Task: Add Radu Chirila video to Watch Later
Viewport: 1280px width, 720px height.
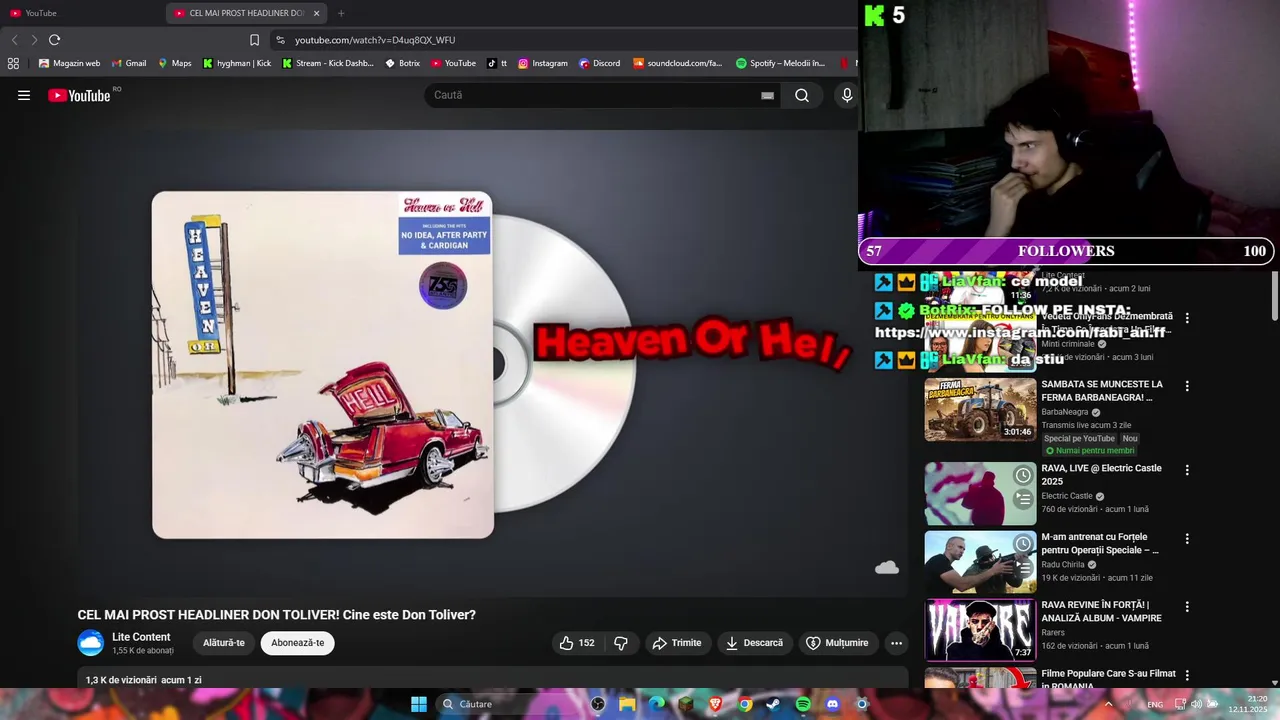Action: [x=1023, y=544]
